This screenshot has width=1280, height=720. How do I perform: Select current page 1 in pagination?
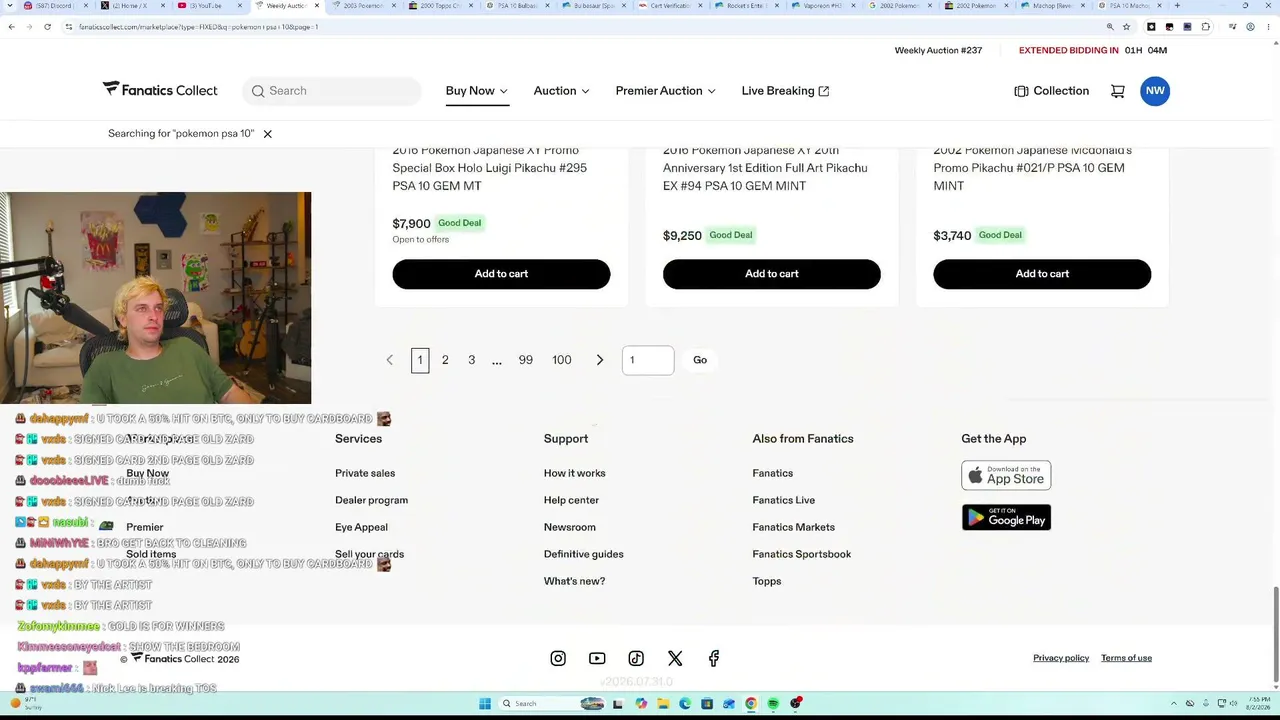pos(420,360)
